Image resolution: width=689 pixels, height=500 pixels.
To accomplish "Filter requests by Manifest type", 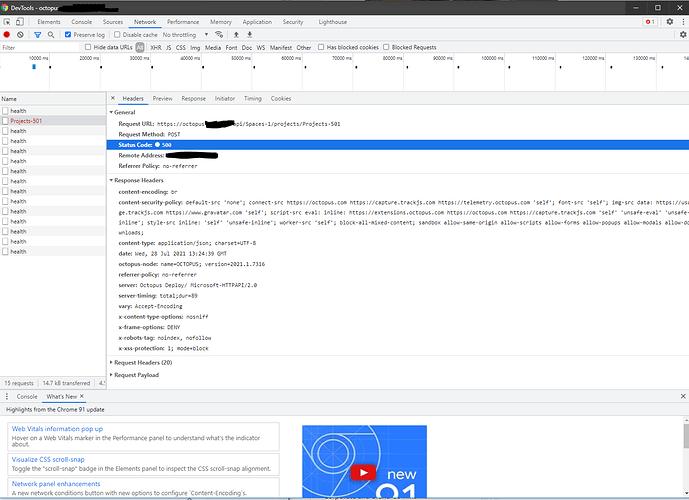I will tap(281, 47).
